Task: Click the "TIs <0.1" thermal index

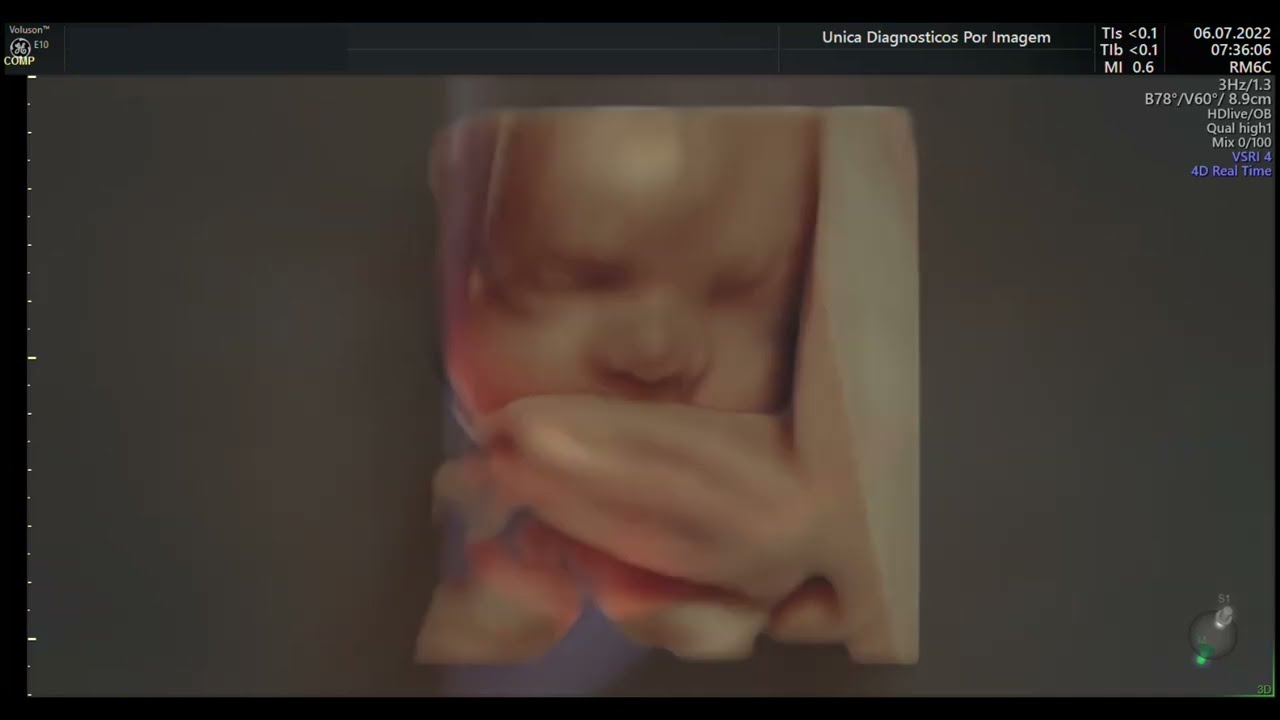Action: point(1129,33)
